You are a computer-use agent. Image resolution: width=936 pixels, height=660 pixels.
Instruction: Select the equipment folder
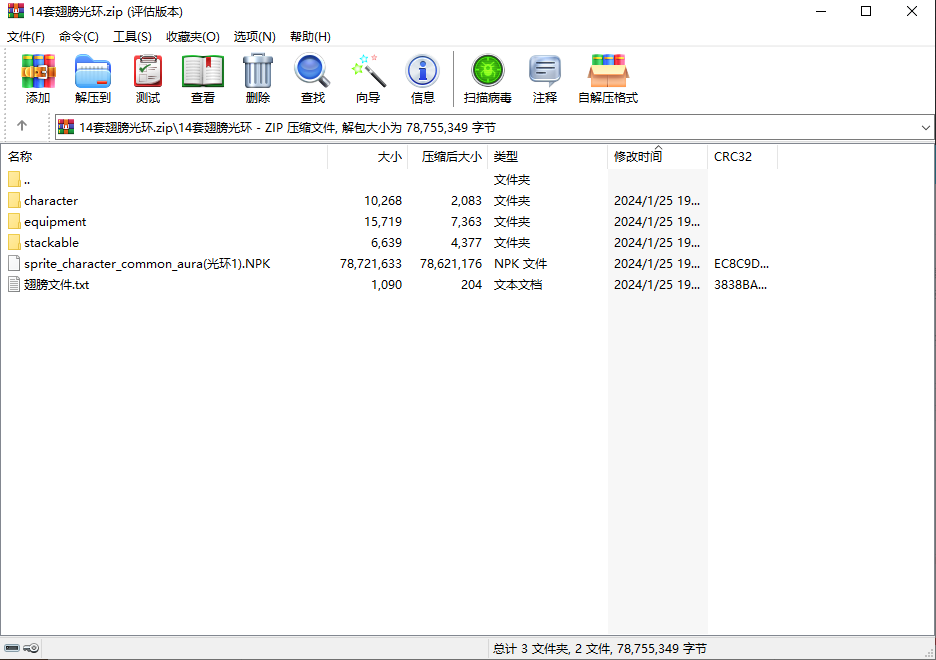click(55, 222)
